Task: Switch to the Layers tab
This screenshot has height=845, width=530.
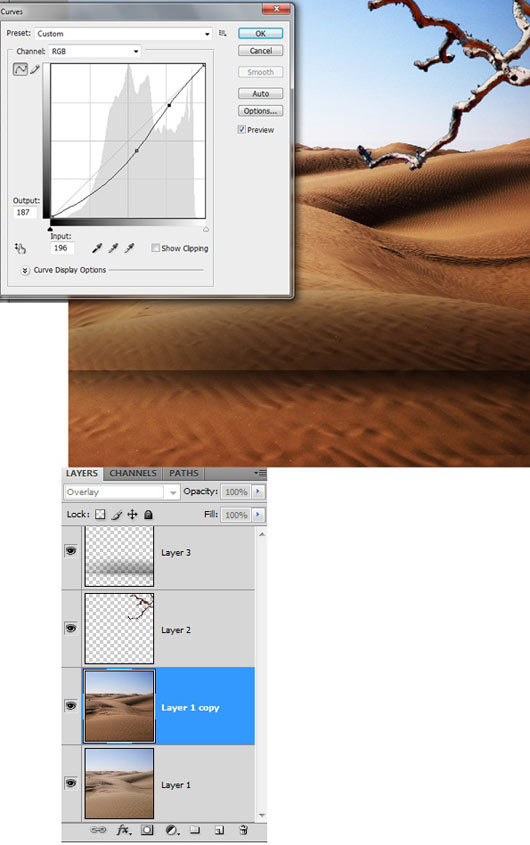Action: click(82, 473)
